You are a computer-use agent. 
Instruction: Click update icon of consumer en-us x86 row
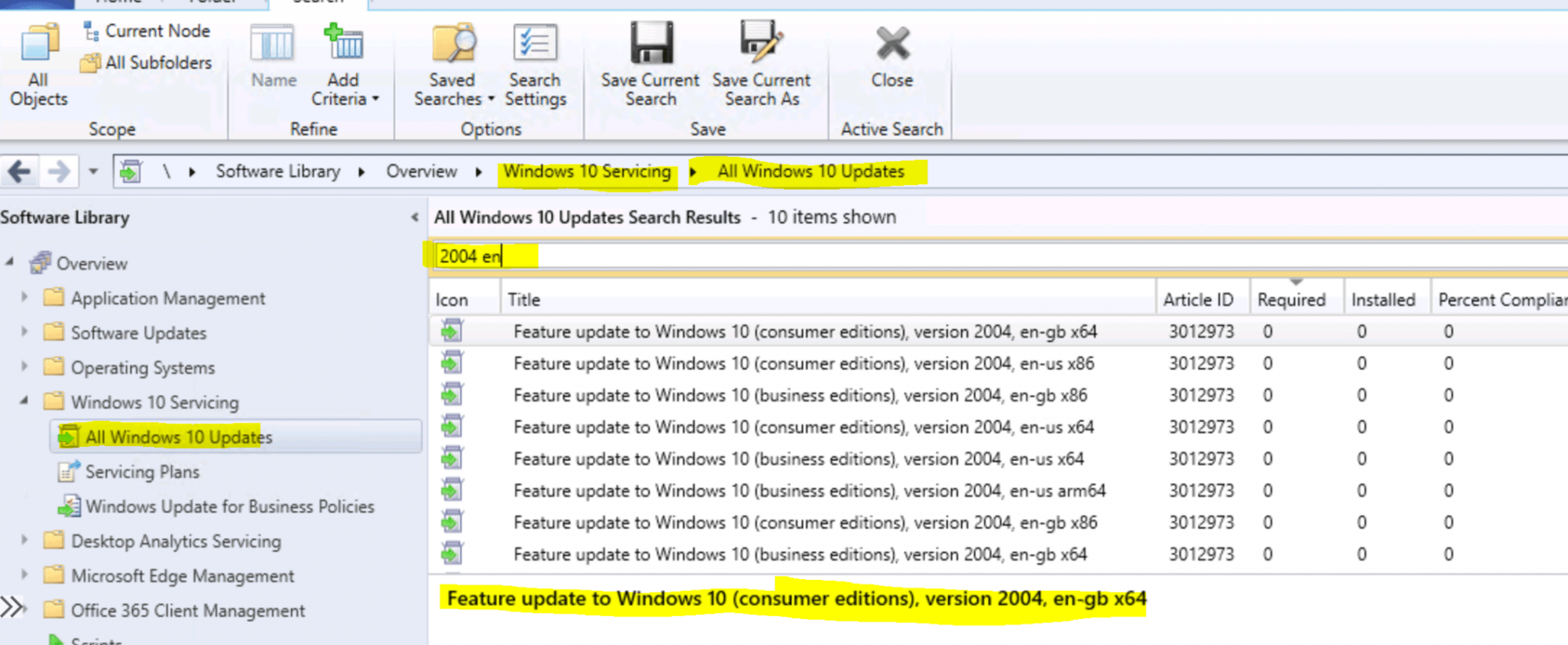click(452, 362)
